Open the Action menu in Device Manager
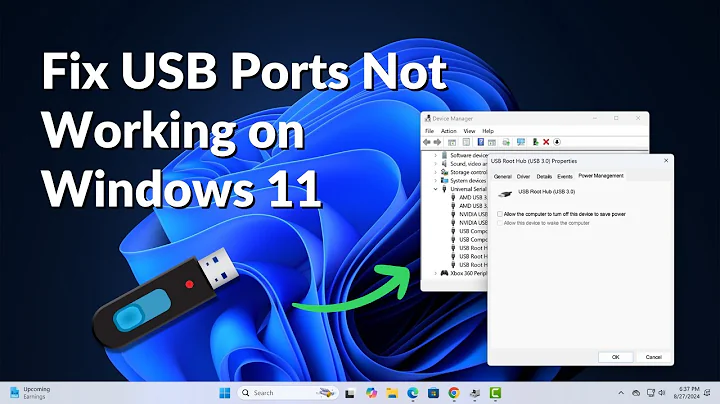This screenshot has height=404, width=720. point(449,131)
